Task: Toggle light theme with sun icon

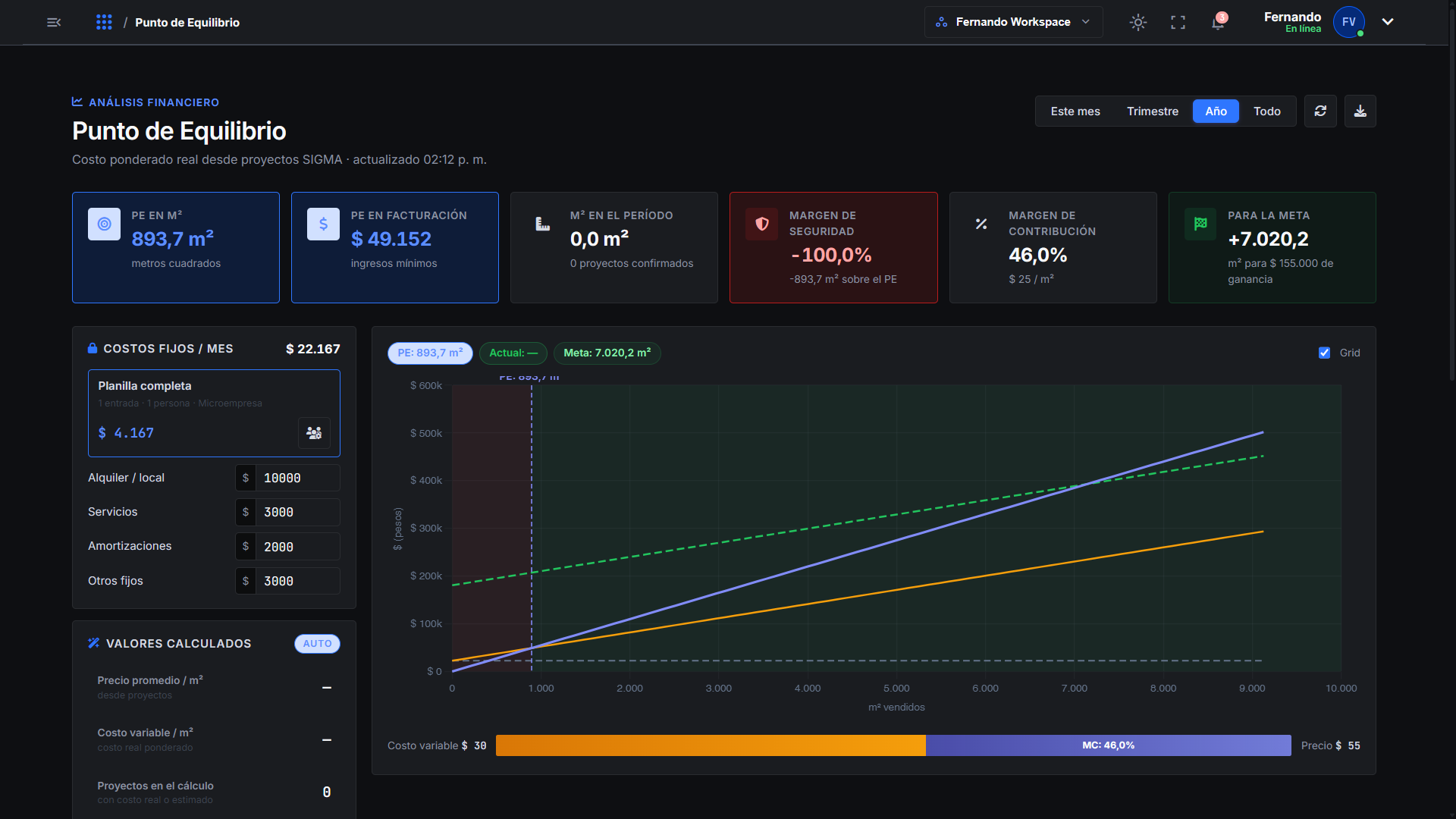Action: (x=1137, y=22)
